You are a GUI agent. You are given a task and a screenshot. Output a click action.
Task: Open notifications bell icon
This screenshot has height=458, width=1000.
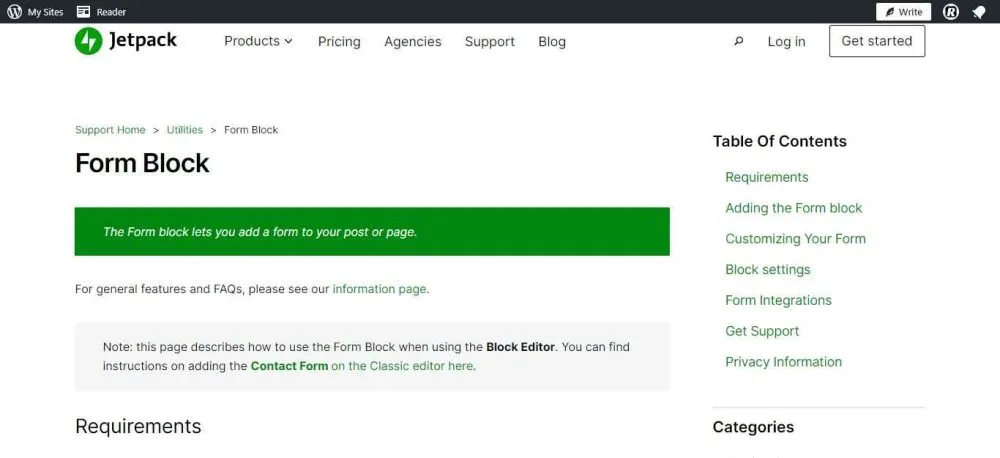(980, 12)
